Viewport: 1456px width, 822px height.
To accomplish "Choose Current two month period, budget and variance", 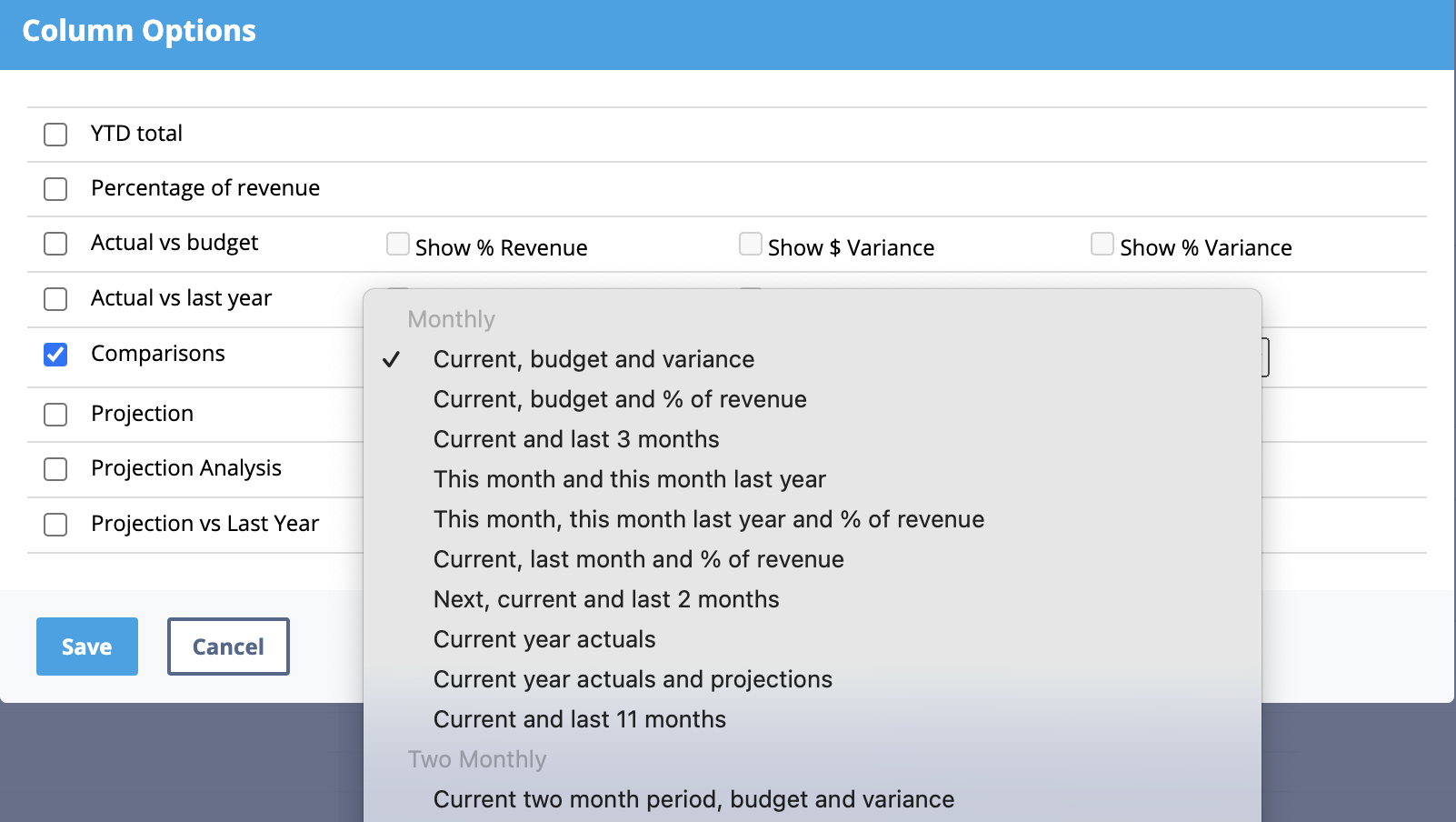I will pyautogui.click(x=693, y=799).
